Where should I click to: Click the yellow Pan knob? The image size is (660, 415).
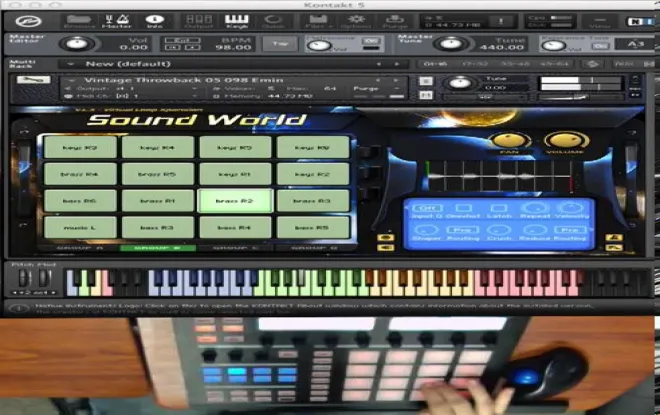click(x=509, y=141)
